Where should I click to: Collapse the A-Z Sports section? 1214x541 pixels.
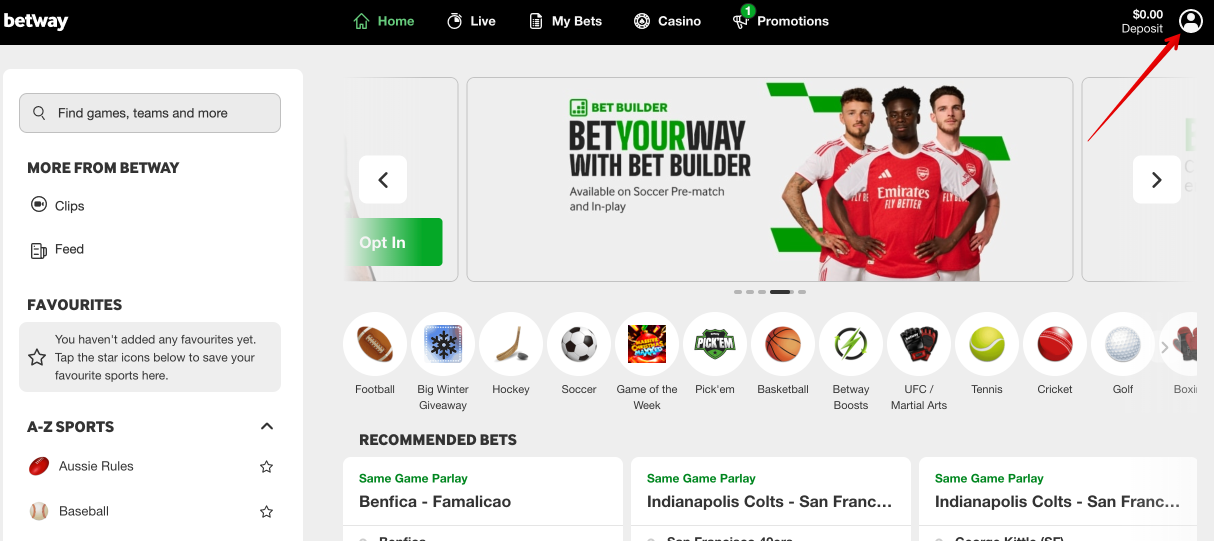[x=267, y=427]
